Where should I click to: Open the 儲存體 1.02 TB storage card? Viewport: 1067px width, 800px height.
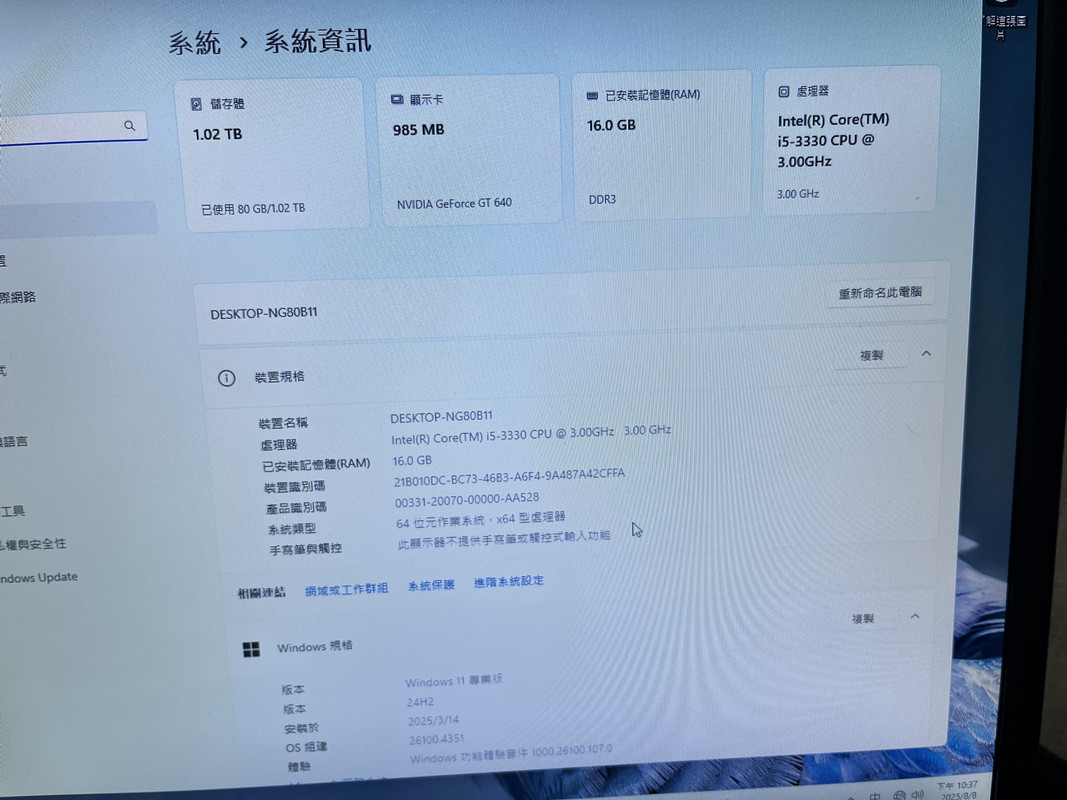(x=272, y=155)
